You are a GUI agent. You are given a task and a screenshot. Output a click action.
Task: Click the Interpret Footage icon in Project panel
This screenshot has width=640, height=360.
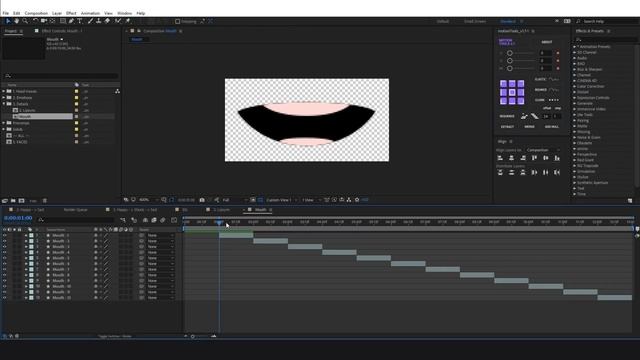[x=5, y=200]
